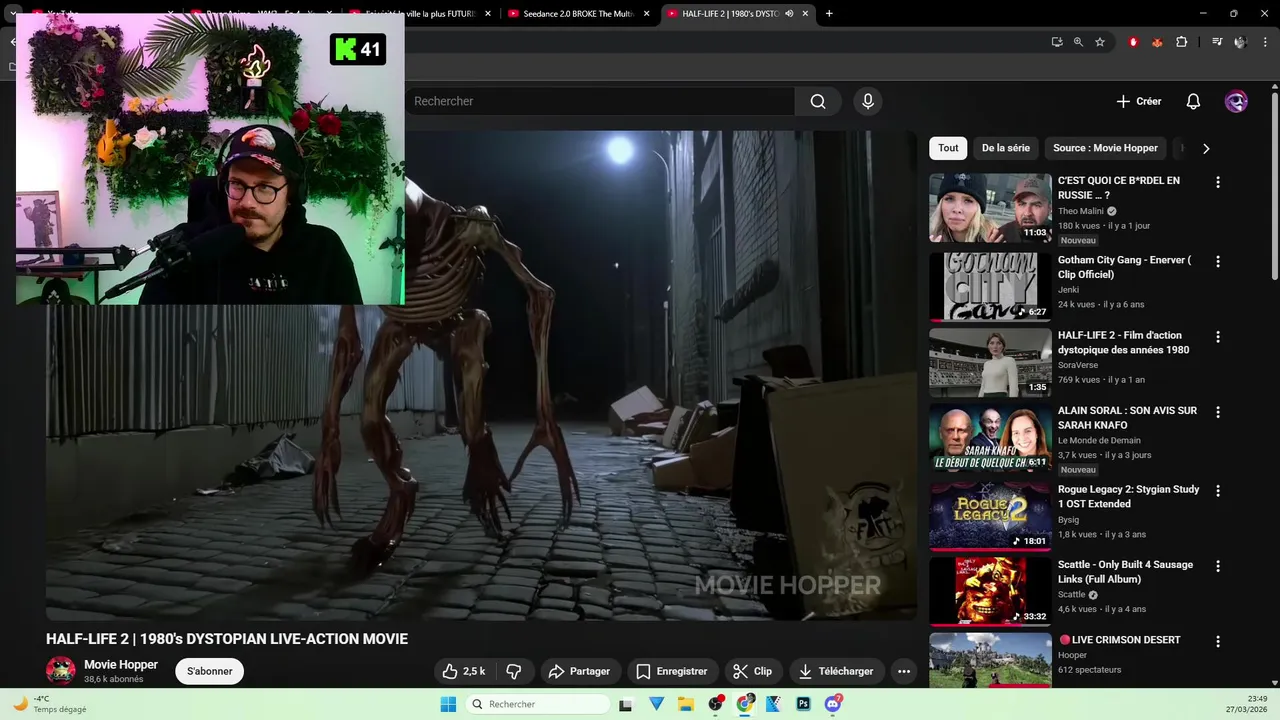Open the HALF-LIFE 2 Film d'action thumbnail
The width and height of the screenshot is (1280, 720).
tap(990, 363)
